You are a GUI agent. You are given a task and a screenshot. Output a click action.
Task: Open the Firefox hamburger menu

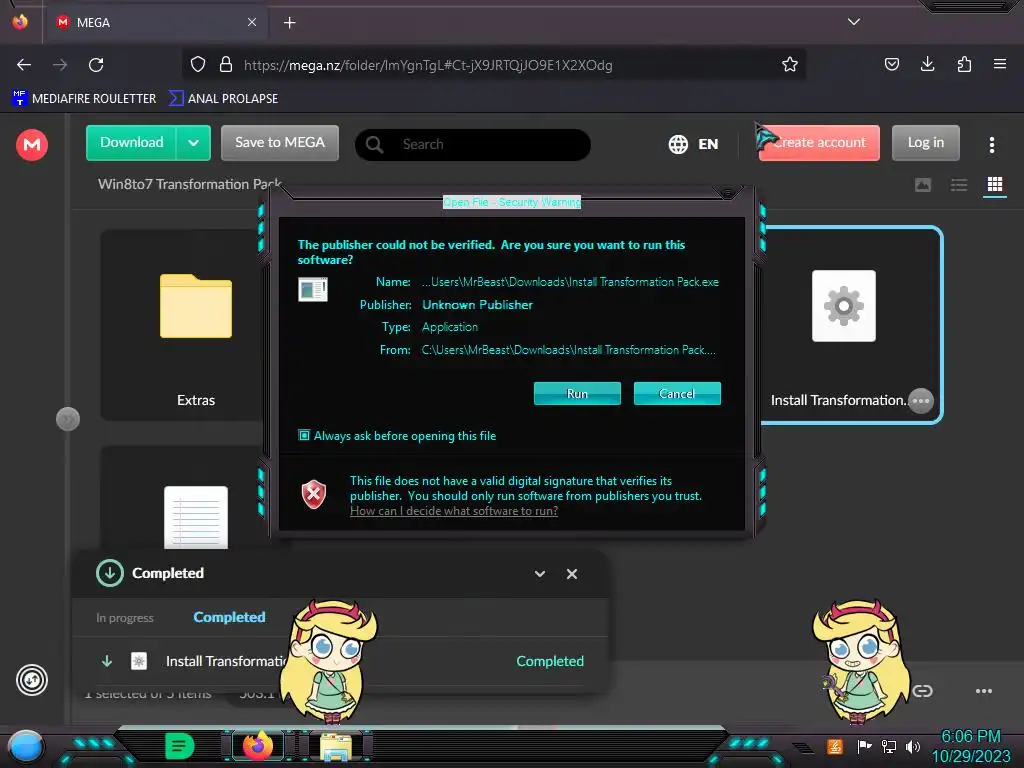1000,64
